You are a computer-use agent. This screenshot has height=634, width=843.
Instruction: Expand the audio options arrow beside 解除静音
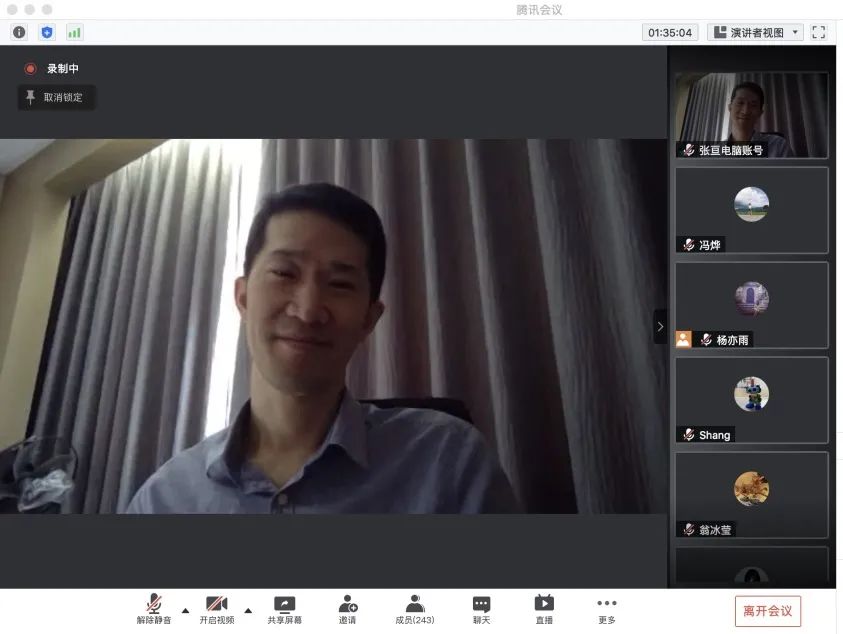(x=185, y=609)
